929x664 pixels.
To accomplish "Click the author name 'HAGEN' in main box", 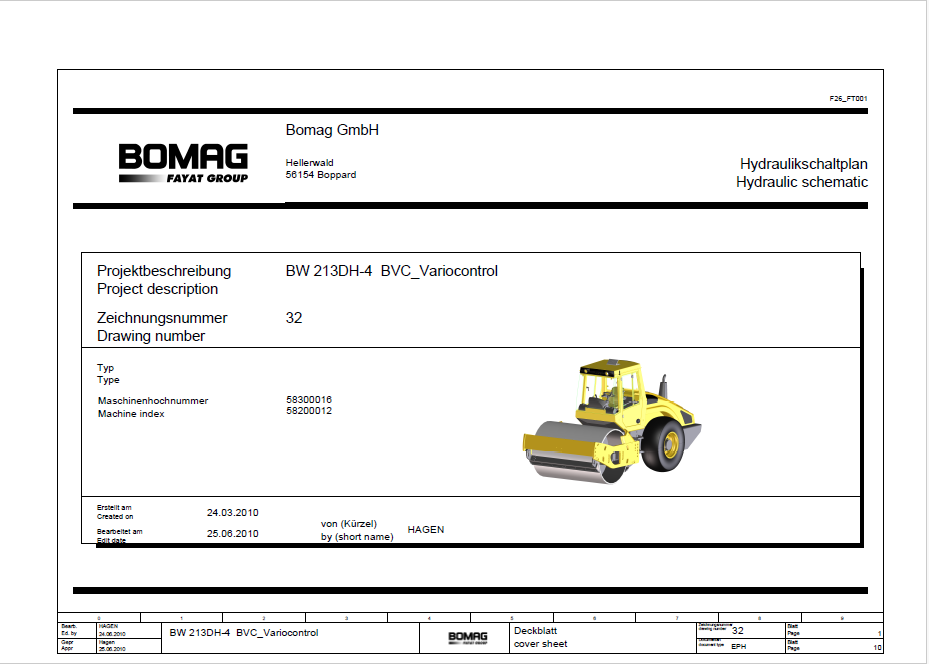I will [425, 530].
